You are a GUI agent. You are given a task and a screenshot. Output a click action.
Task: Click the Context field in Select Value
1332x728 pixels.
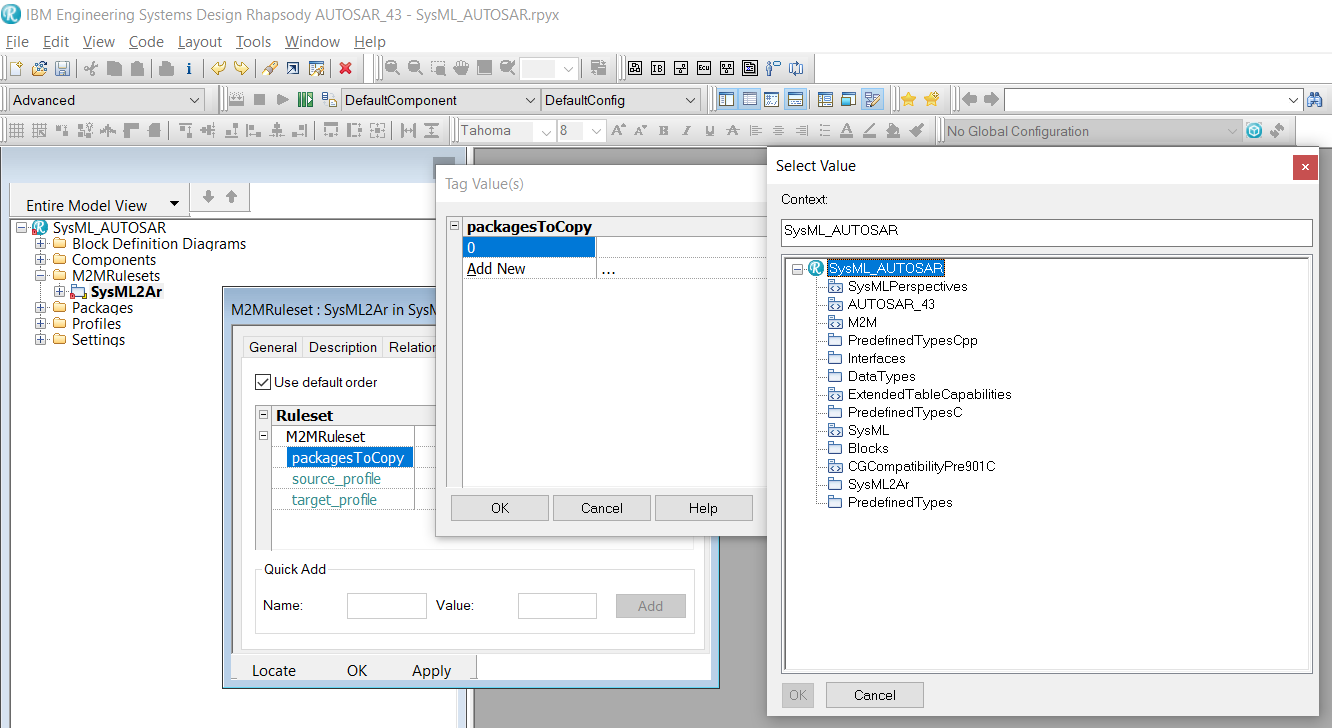point(1046,231)
